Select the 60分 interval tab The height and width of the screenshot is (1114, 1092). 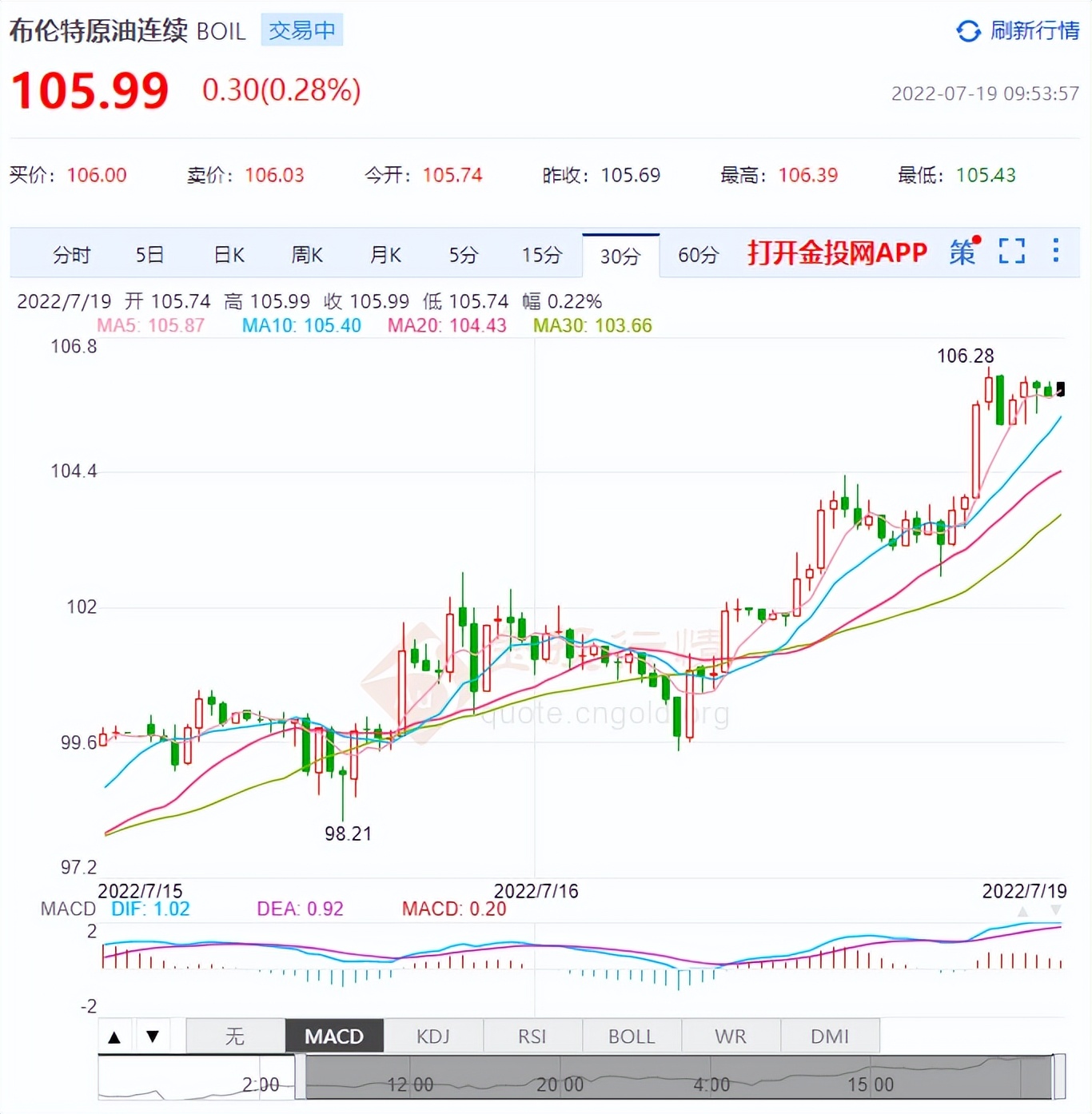(x=698, y=255)
